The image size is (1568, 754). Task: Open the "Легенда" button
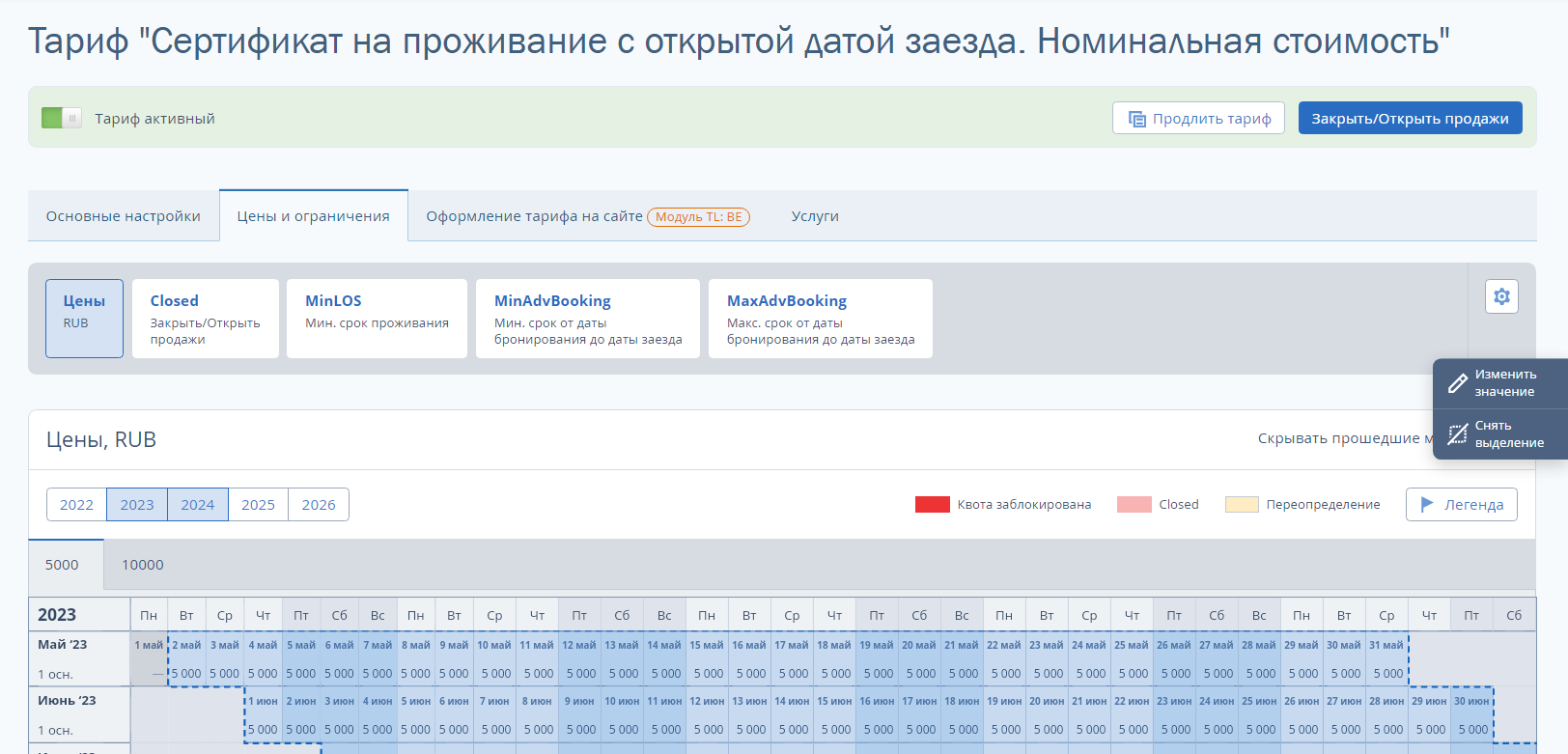1462,504
